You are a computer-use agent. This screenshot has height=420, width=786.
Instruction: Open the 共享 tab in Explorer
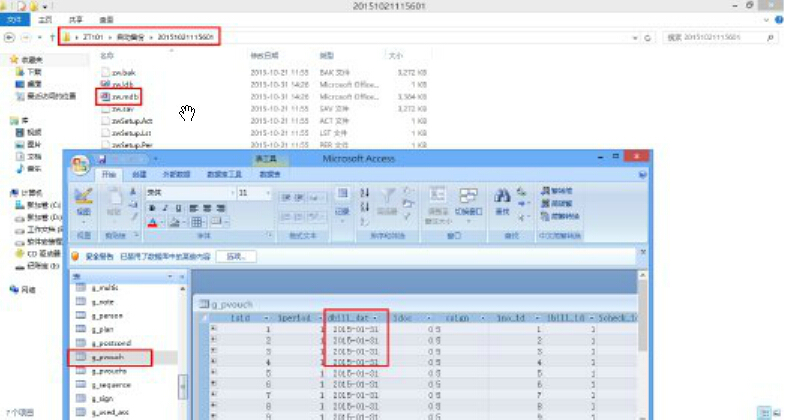[x=76, y=20]
